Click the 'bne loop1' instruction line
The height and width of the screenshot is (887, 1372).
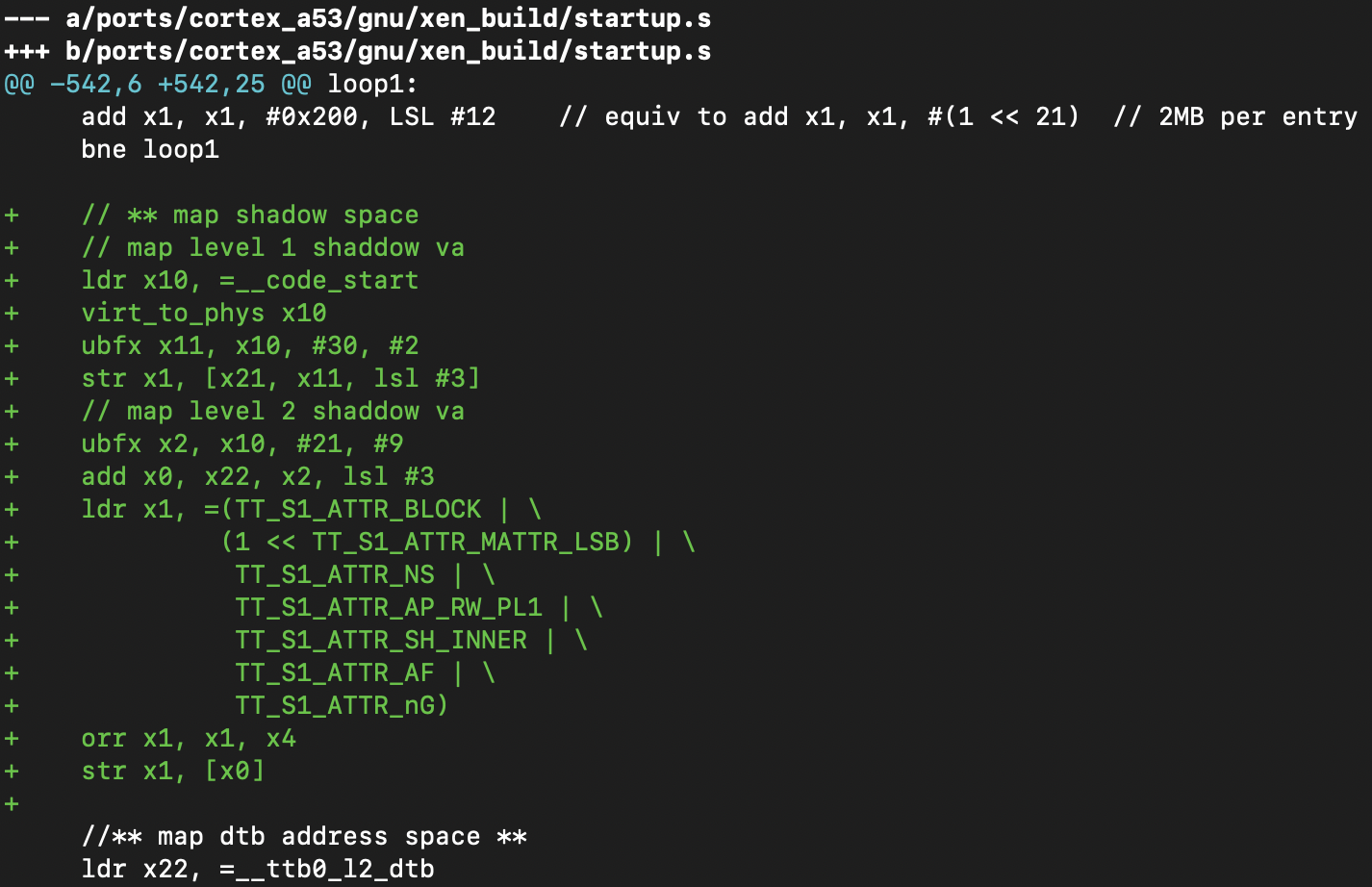pyautogui.click(x=150, y=149)
